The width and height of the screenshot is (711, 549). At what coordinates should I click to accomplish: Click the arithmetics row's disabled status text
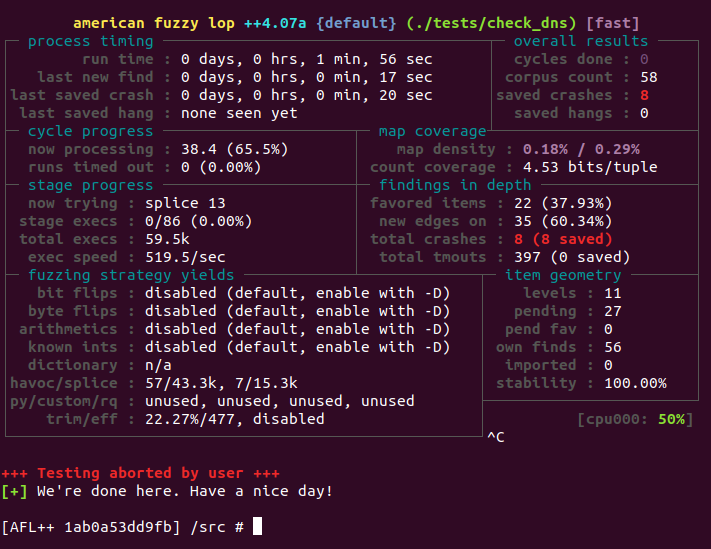point(297,329)
